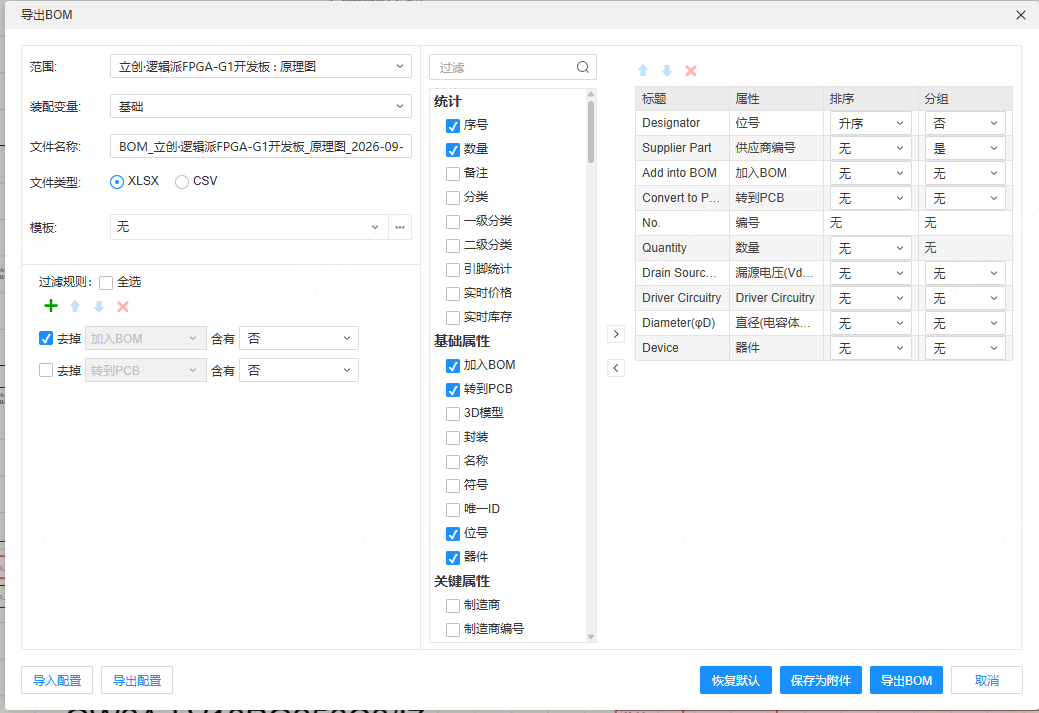This screenshot has height=713, width=1039.
Task: Click scrollbar down arrow in attribute list
Action: (x=590, y=637)
